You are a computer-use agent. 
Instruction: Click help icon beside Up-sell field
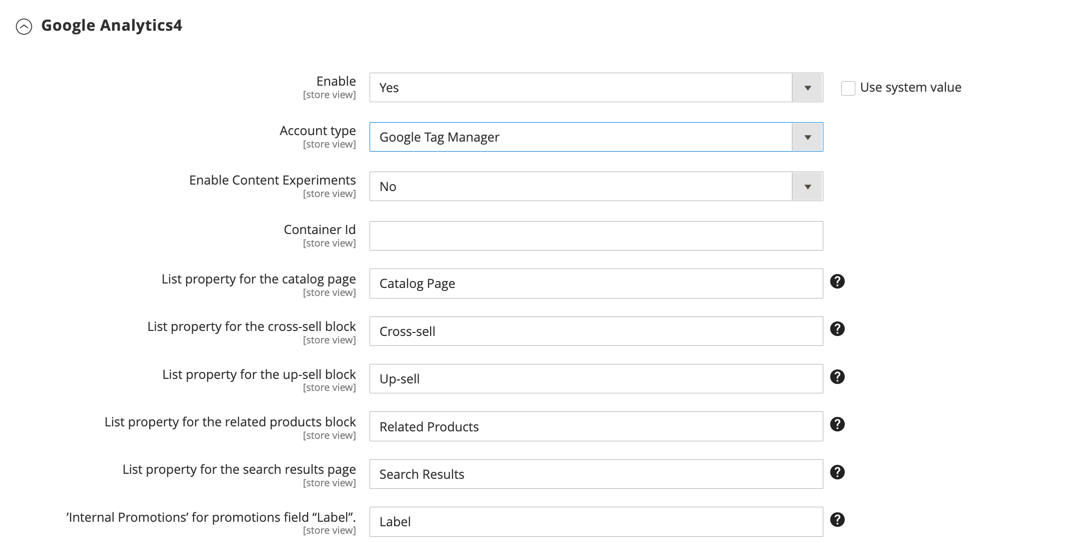(x=837, y=377)
